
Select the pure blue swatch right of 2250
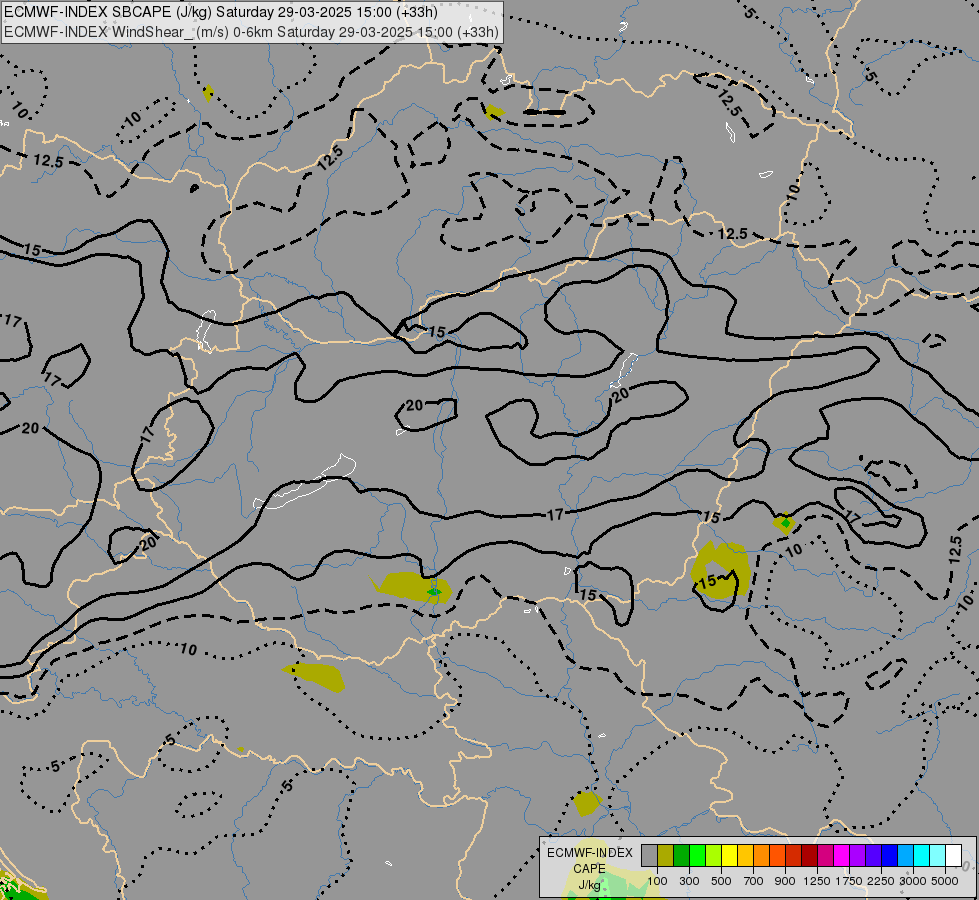coord(890,856)
